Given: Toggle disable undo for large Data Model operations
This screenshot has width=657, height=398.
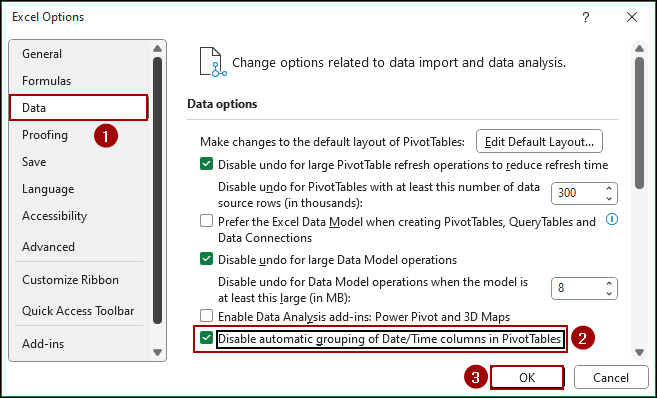Looking at the screenshot, I should coord(206,259).
